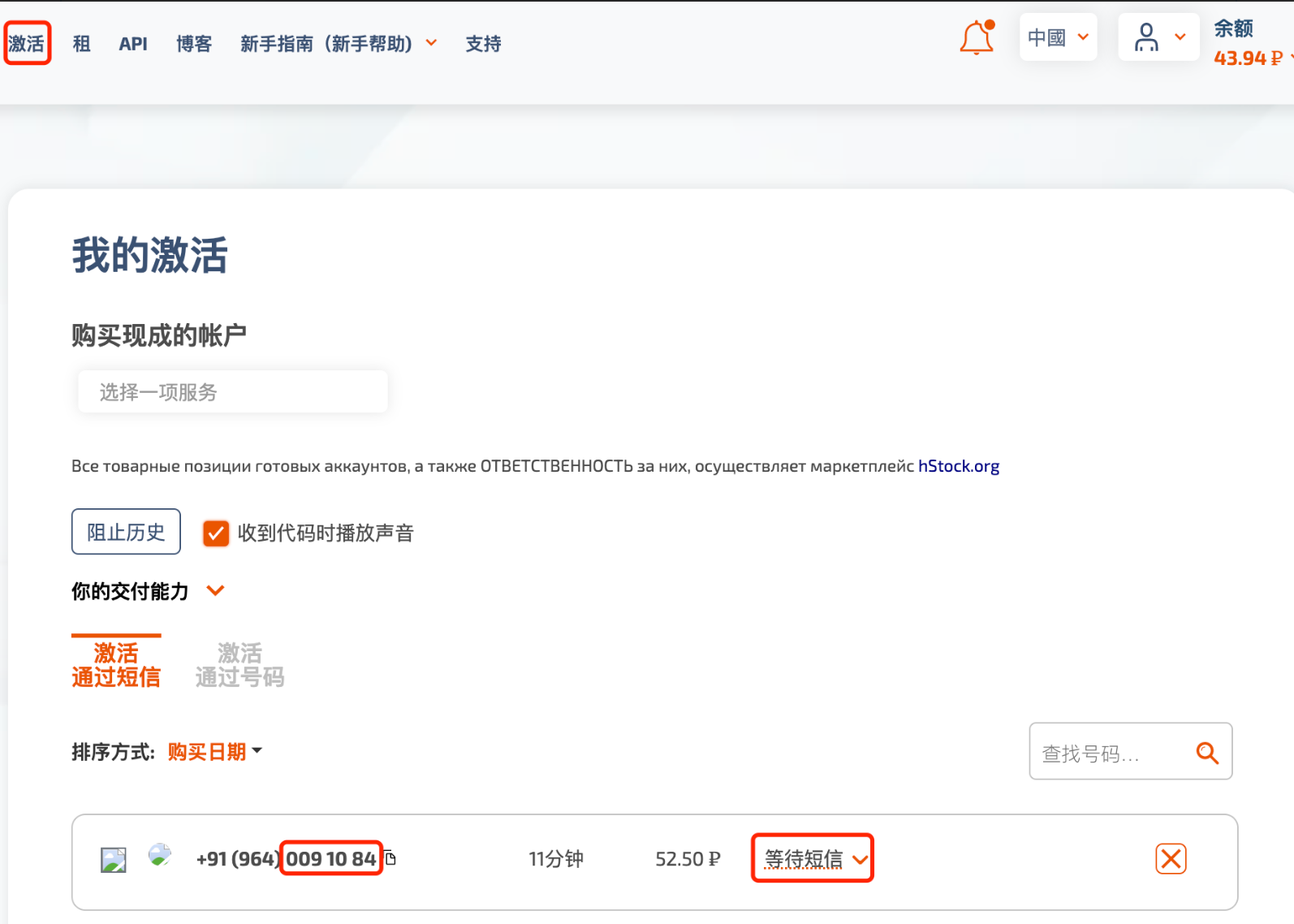
Task: Toggle play sound when code received checkbox
Action: coord(216,533)
